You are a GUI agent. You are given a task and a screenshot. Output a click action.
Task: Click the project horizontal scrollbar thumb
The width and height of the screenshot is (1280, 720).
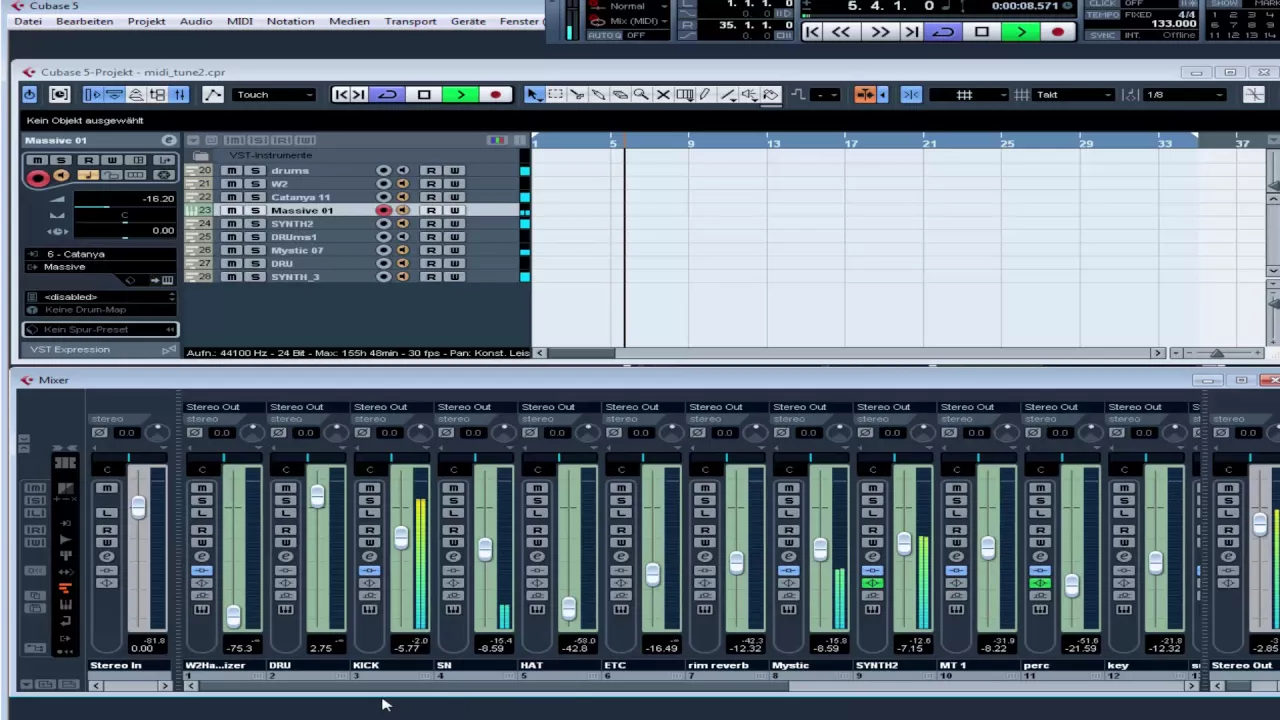pos(580,353)
